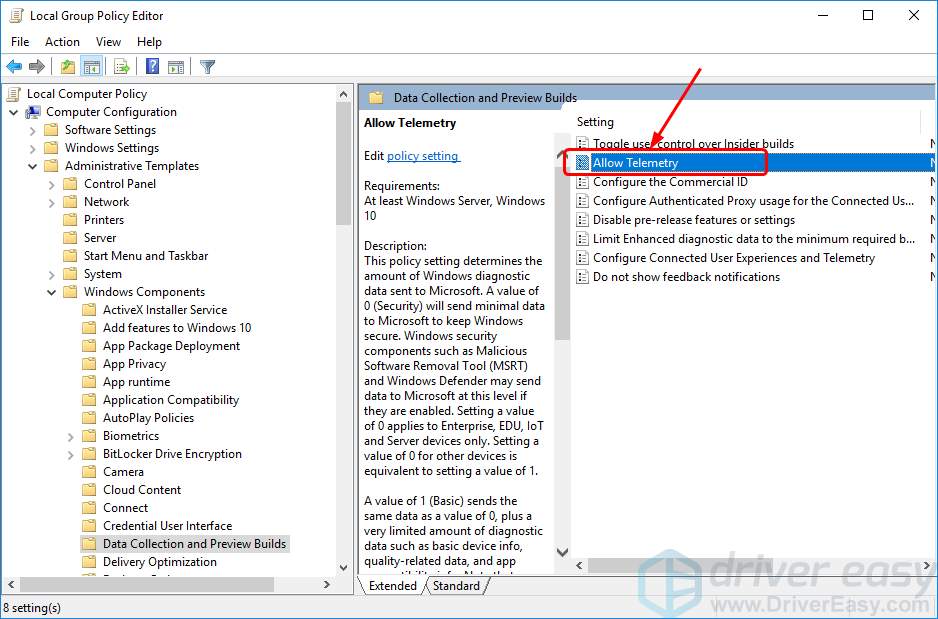Switch to the Standard tab
The image size is (938, 619).
[x=456, y=586]
